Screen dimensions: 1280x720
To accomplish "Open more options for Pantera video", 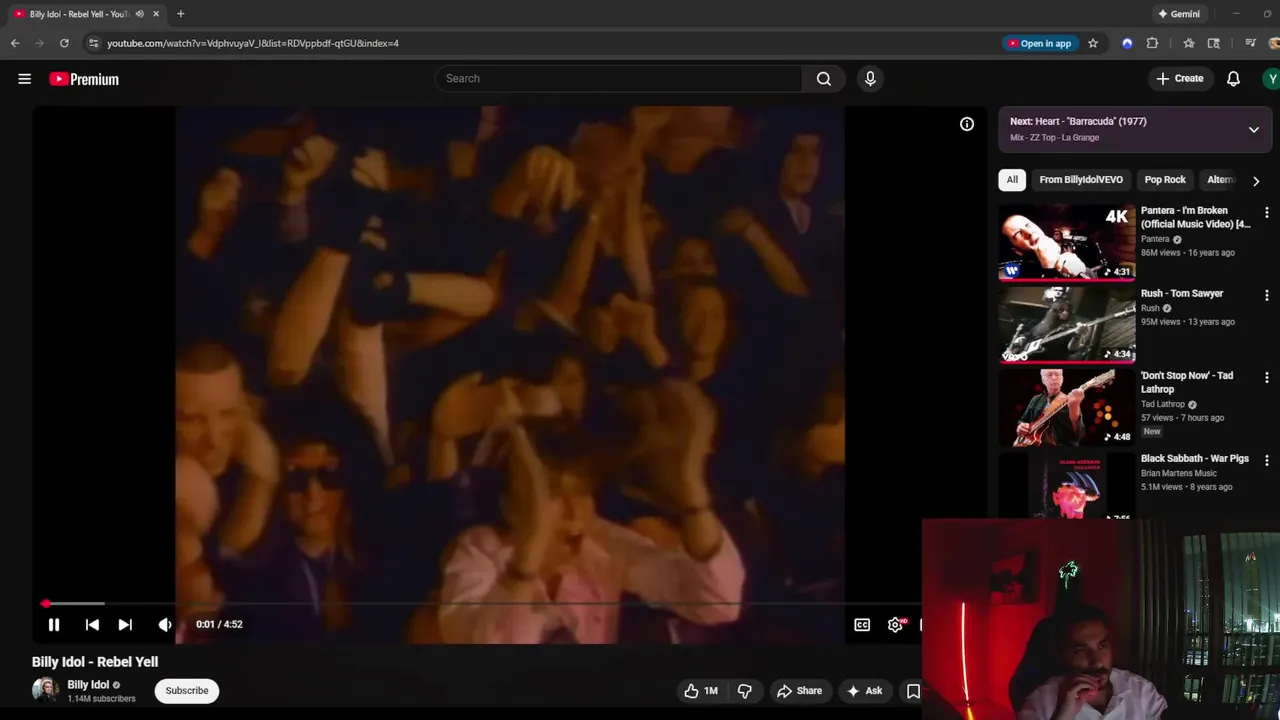I will [1267, 213].
